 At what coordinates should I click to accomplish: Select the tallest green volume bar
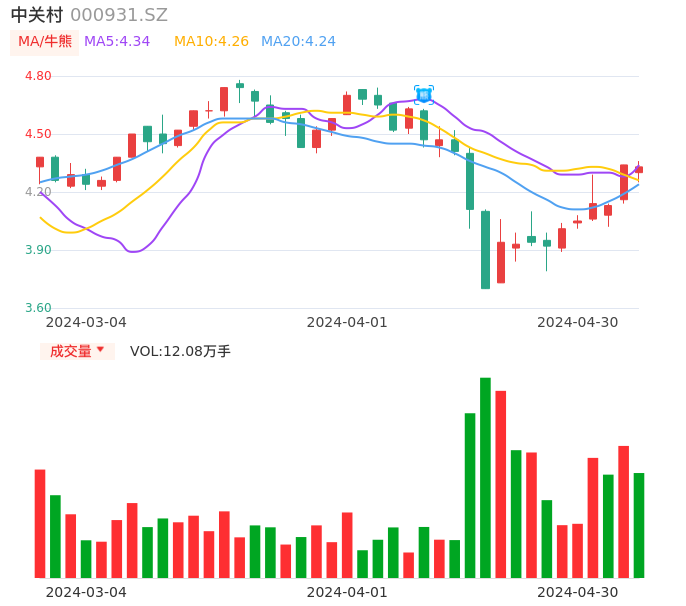(x=485, y=477)
